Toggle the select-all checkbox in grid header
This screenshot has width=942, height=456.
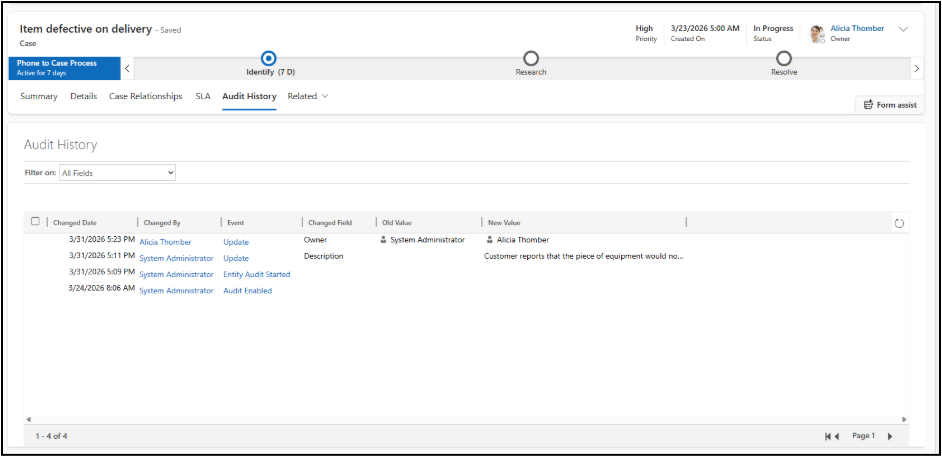click(36, 222)
